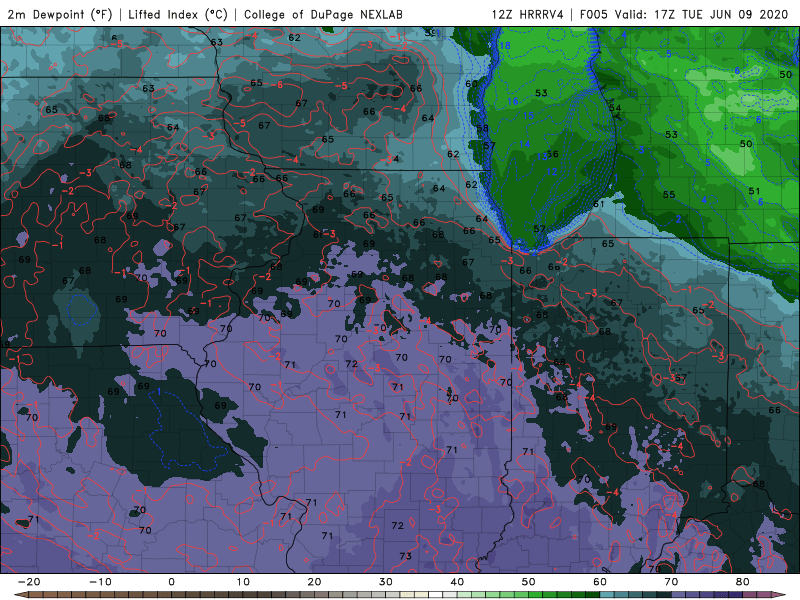Click the 80 label on color scale
Viewport: 800px width, 600px height.
coord(743,582)
